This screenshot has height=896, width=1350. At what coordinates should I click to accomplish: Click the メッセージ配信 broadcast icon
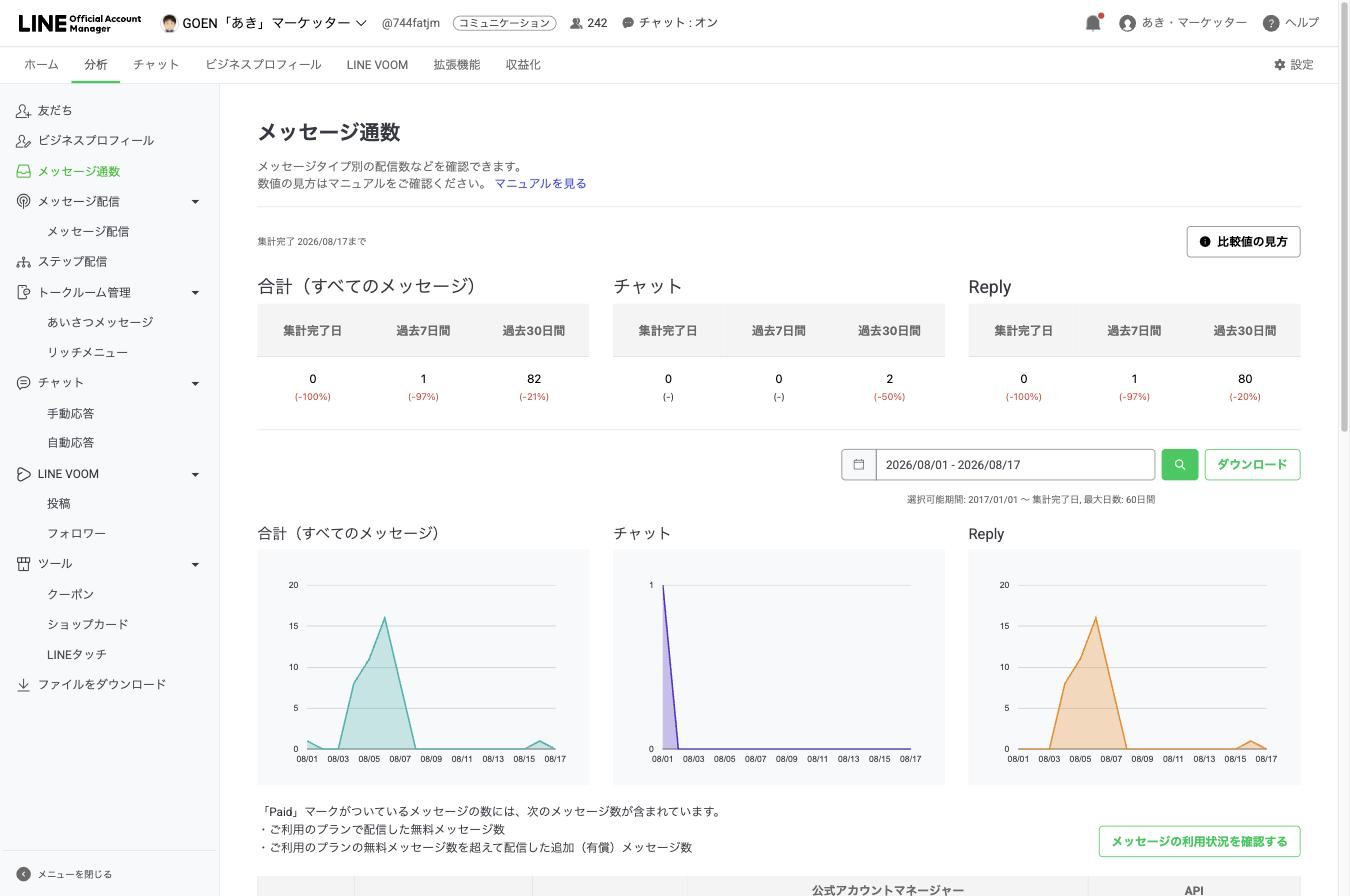click(x=23, y=202)
